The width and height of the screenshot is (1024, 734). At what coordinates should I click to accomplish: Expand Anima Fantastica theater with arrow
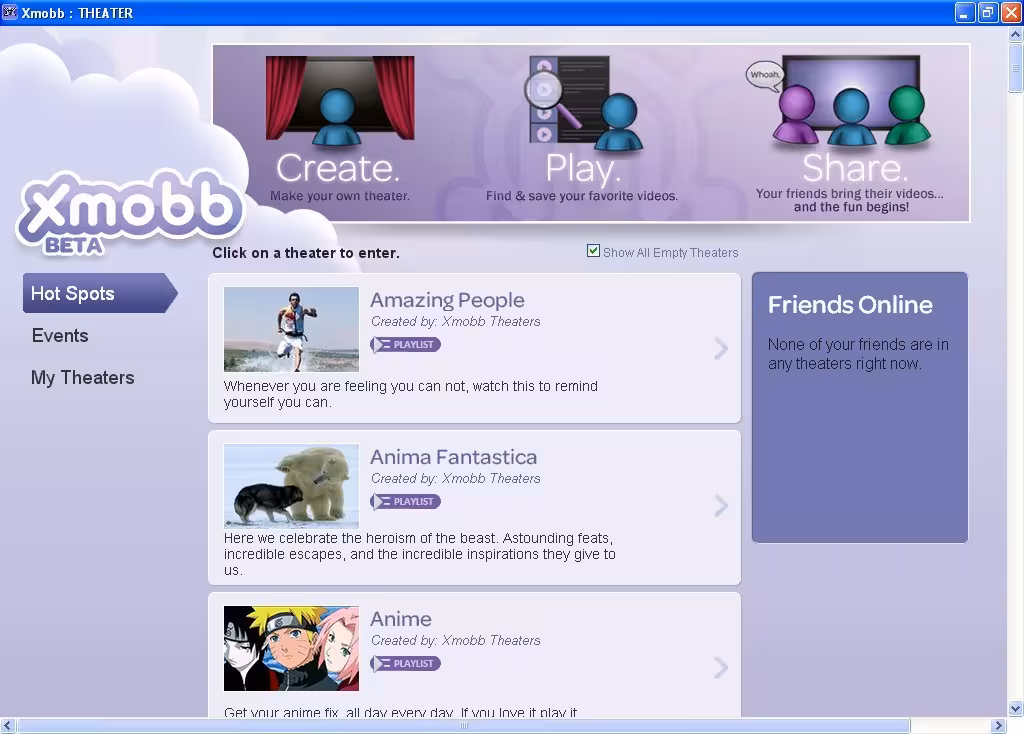point(720,506)
